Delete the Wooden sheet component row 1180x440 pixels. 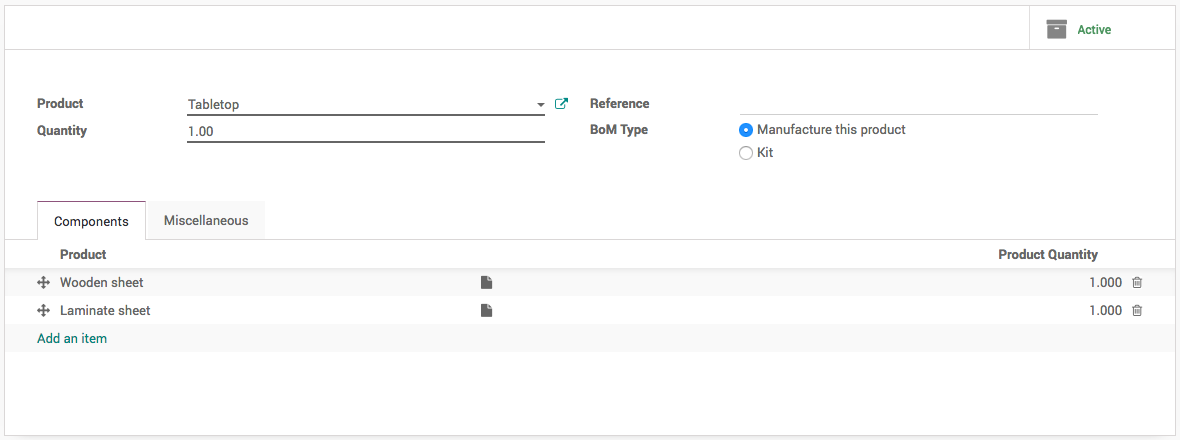pos(1137,283)
